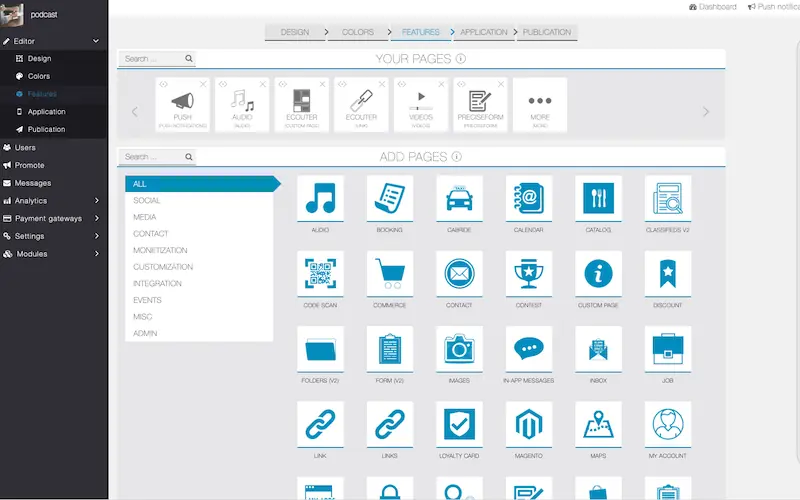Toggle visibility of the Audio page tile

223,84
